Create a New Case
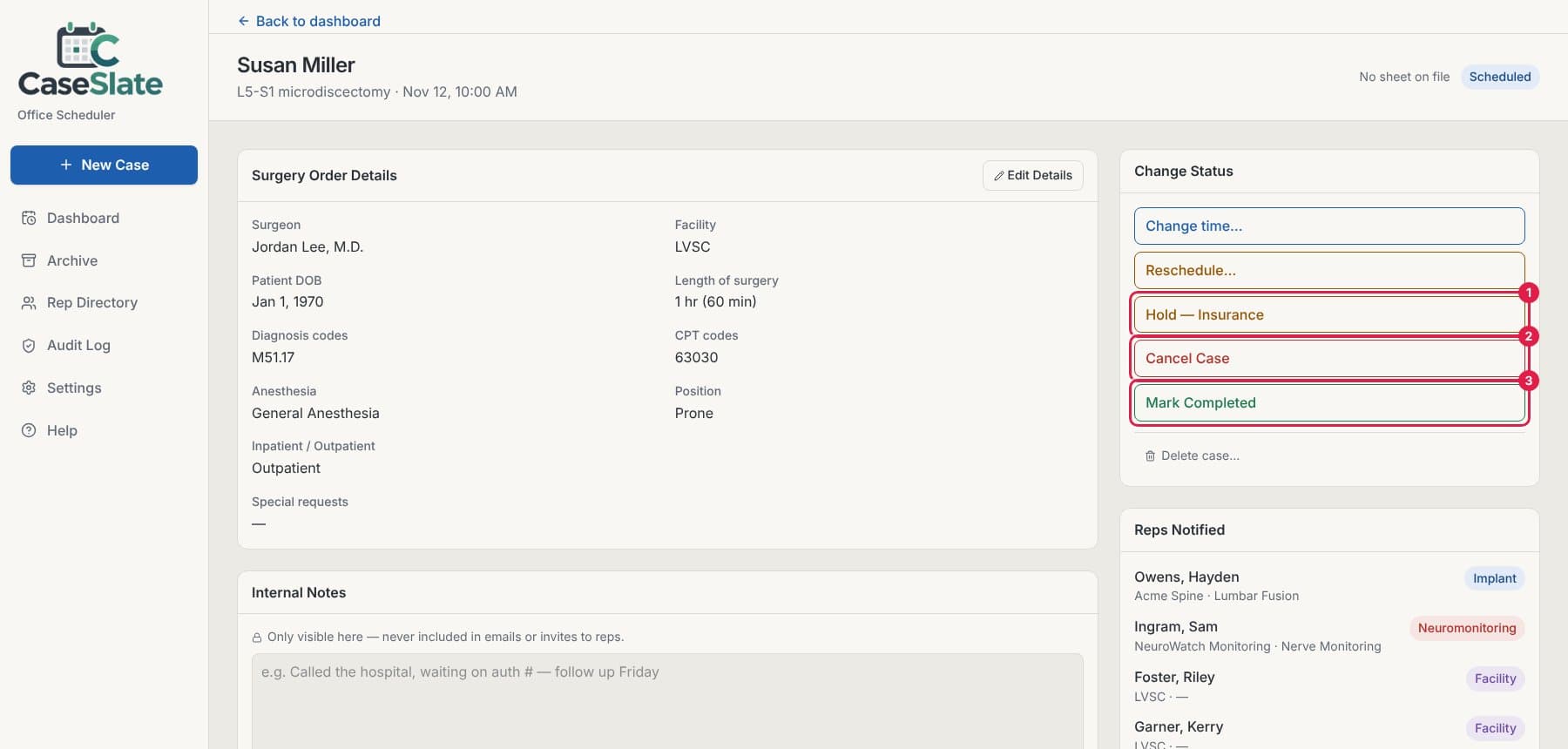This screenshot has width=1568, height=749. [104, 165]
